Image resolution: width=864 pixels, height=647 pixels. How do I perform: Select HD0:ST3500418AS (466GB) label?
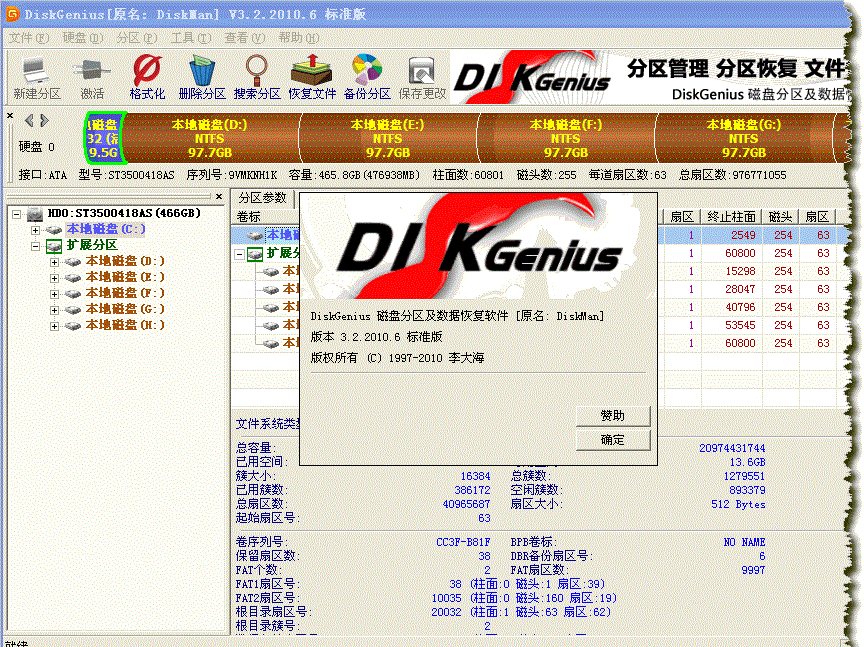pyautogui.click(x=124, y=213)
